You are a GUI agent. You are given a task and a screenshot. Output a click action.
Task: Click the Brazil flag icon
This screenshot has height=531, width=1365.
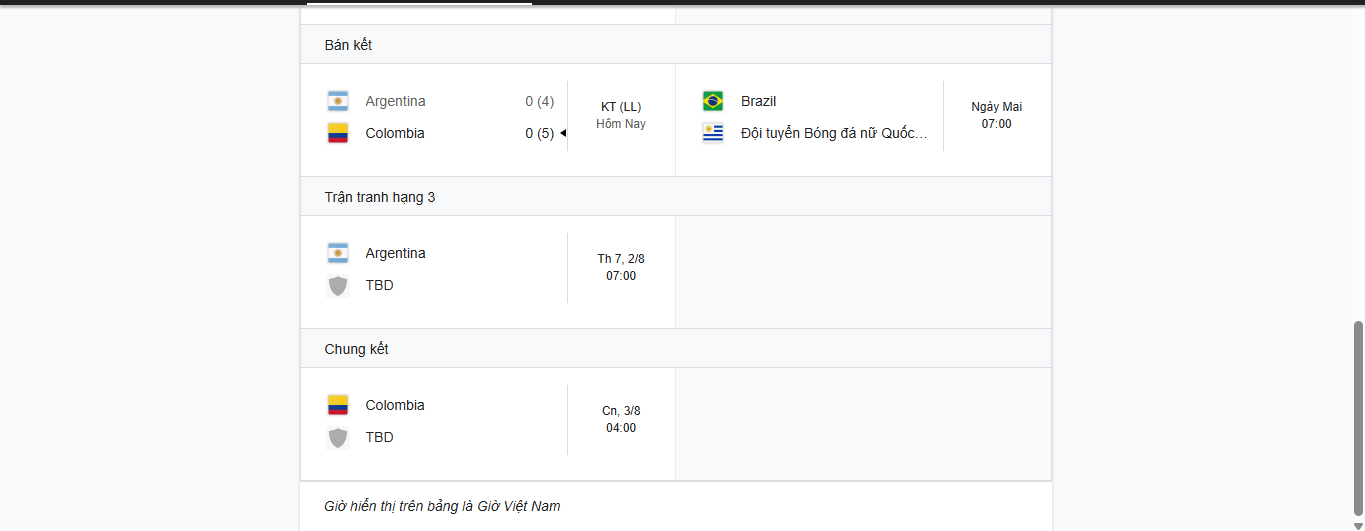point(713,101)
